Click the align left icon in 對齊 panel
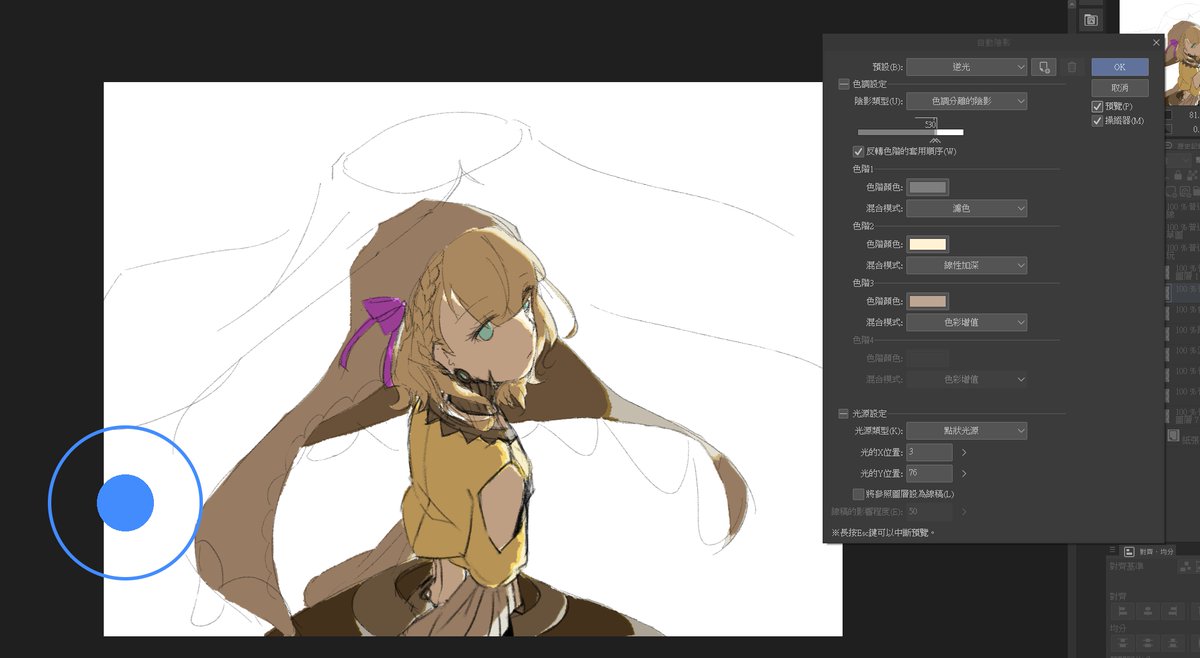The height and width of the screenshot is (658, 1200). pos(1122,610)
